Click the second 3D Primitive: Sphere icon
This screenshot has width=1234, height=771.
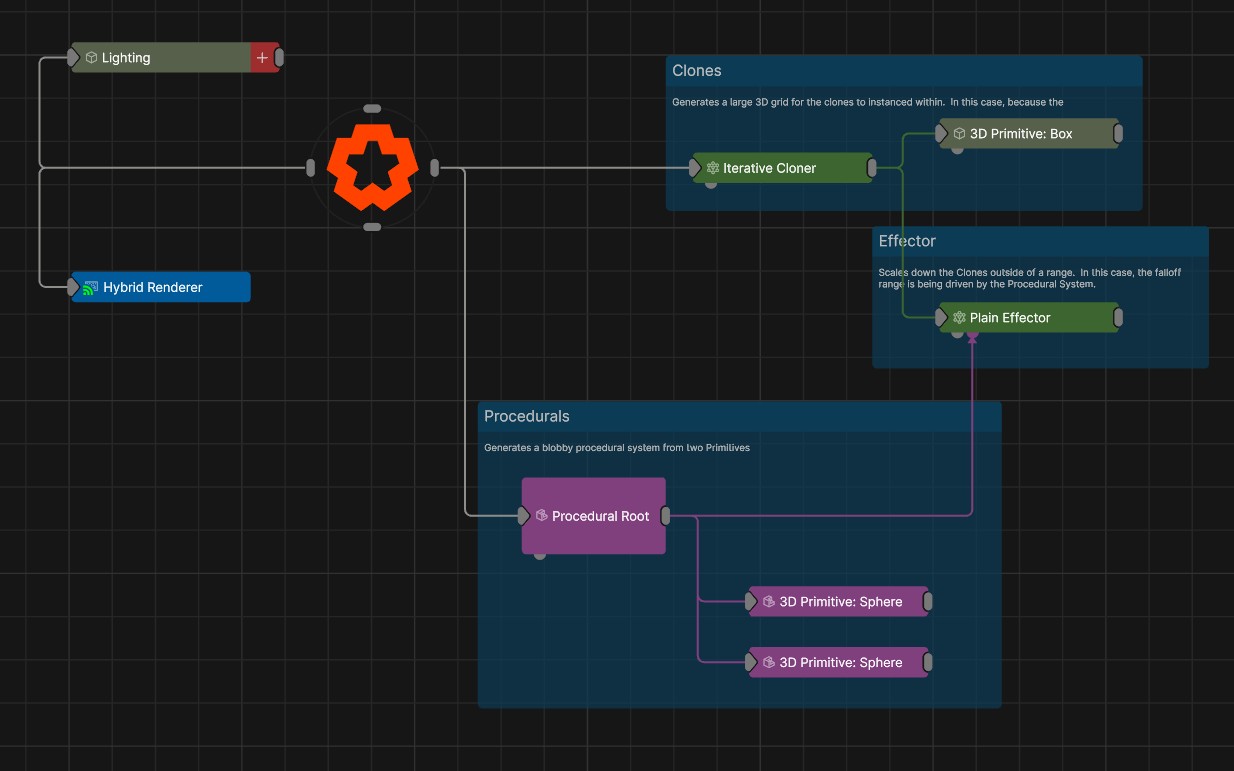click(x=768, y=663)
